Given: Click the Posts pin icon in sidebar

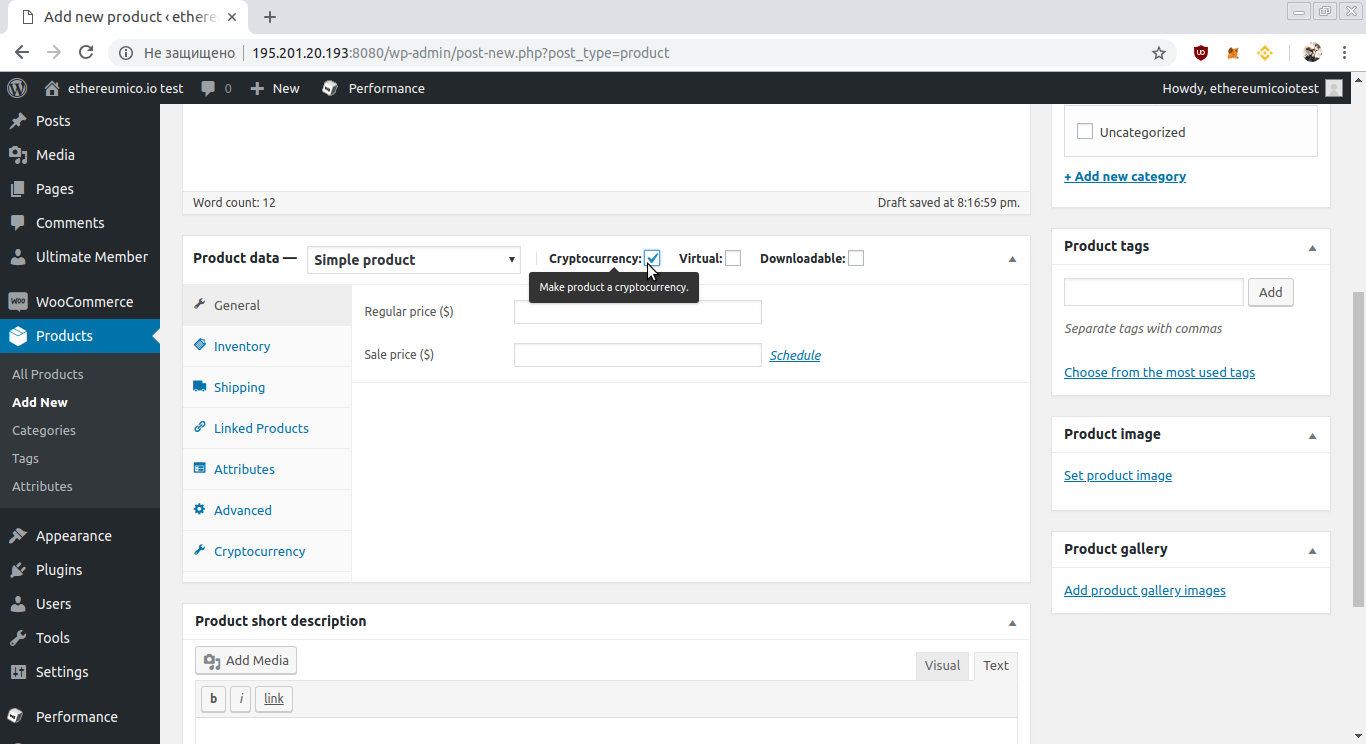Looking at the screenshot, I should pyautogui.click(x=17, y=121).
